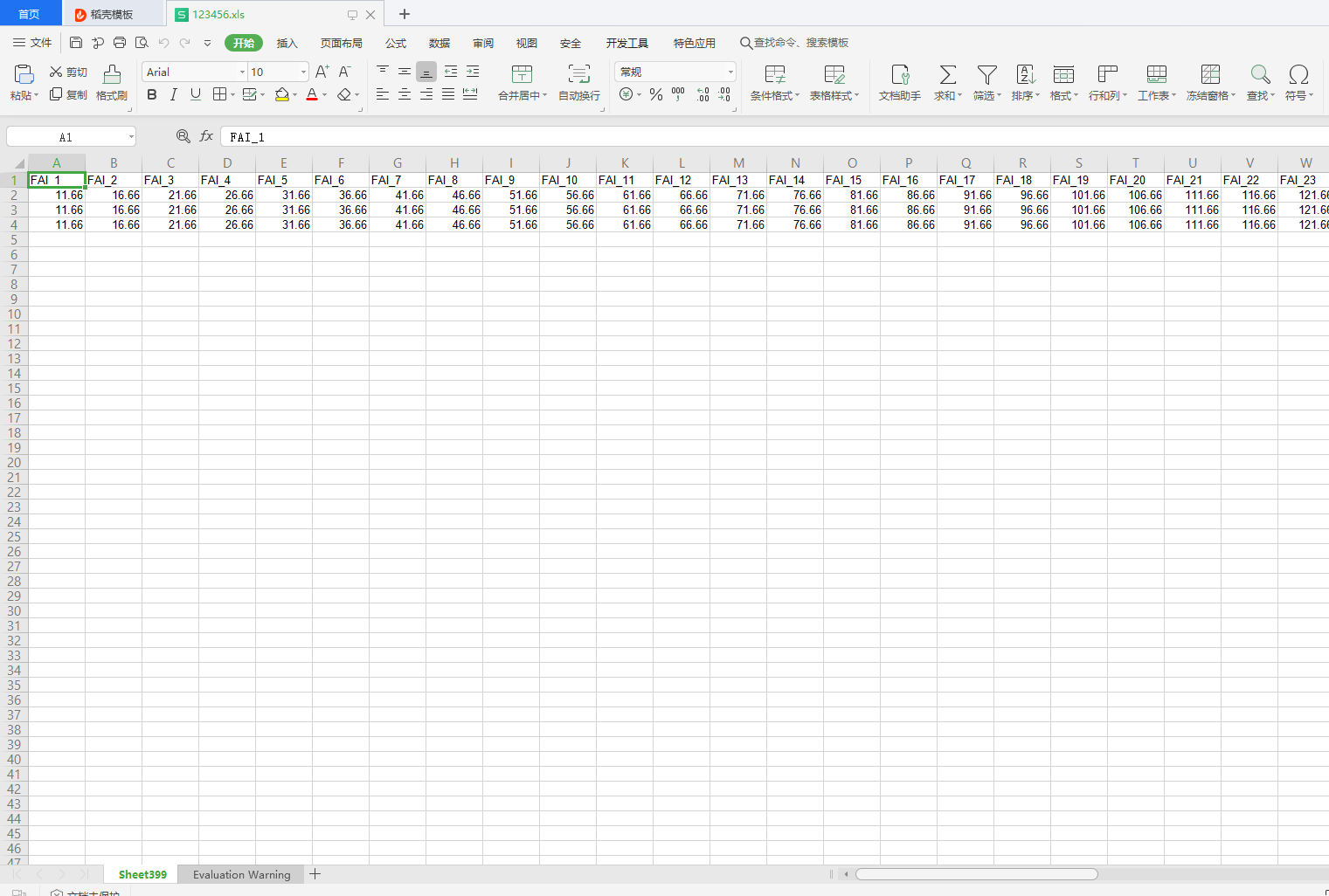The height and width of the screenshot is (896, 1329).
Task: Toggle Italic formatting
Action: coord(173,94)
